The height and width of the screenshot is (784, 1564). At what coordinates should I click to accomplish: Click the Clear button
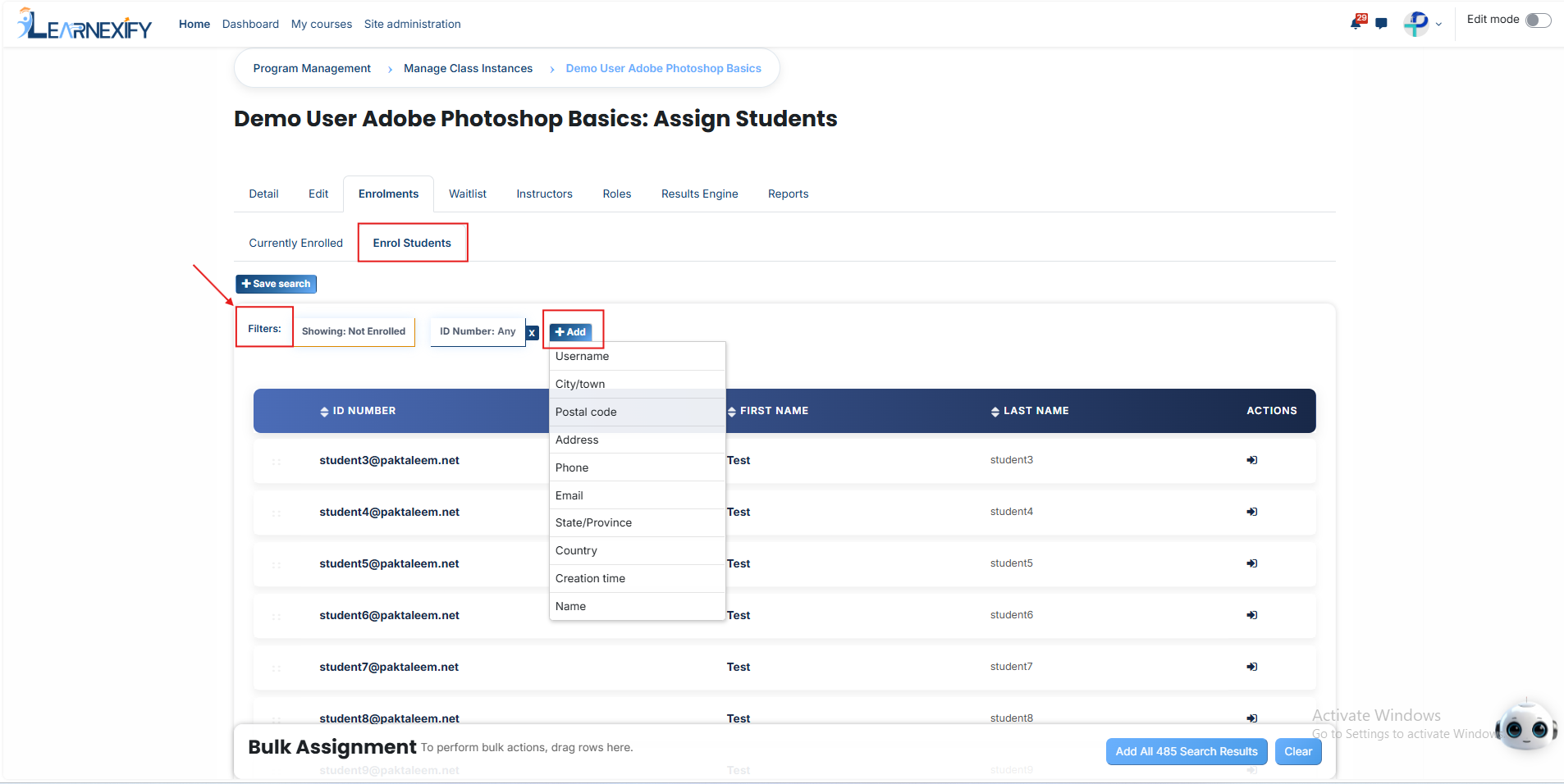1298,751
